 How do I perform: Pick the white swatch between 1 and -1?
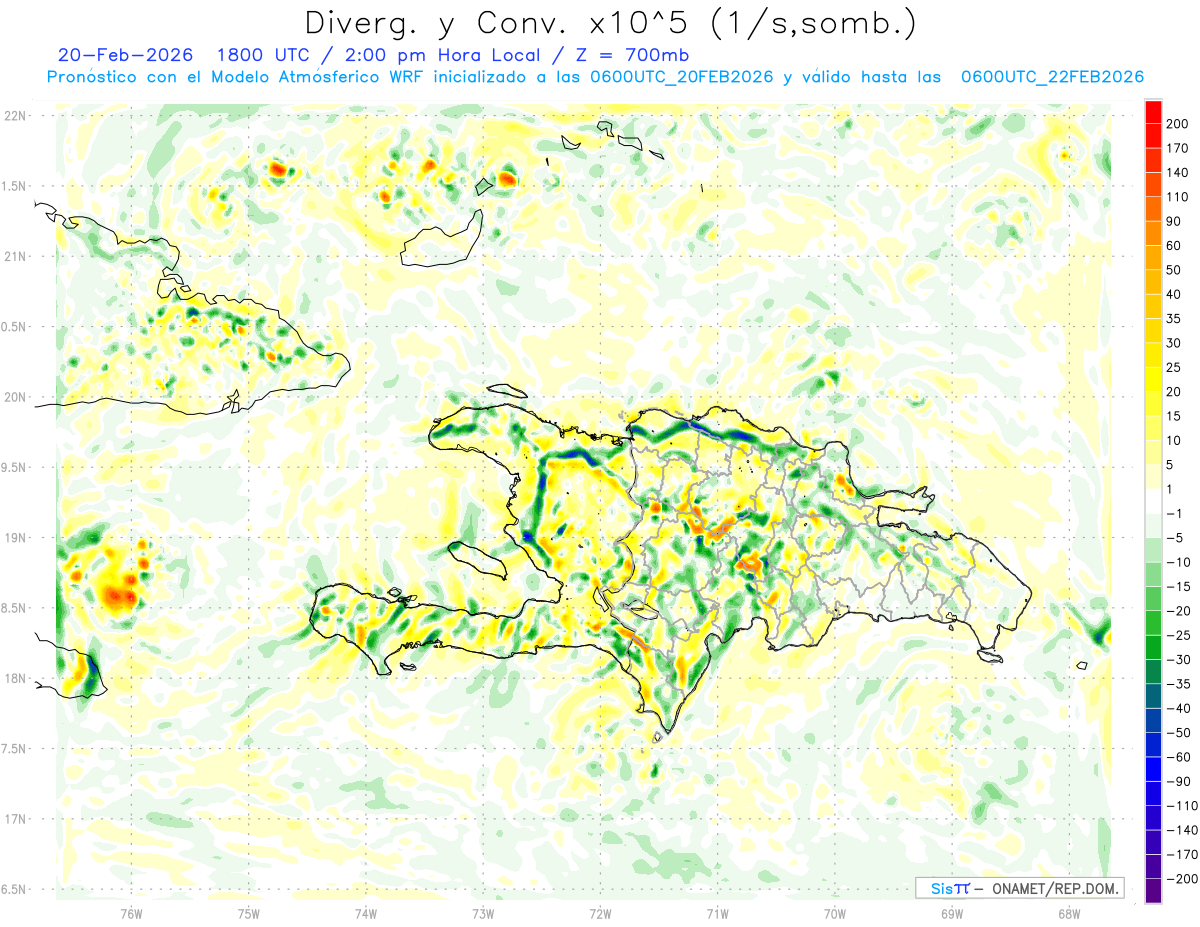[x=1153, y=502]
